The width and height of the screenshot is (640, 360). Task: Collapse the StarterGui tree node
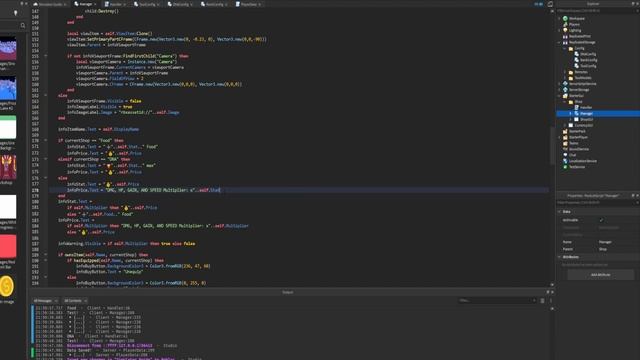coord(560,96)
